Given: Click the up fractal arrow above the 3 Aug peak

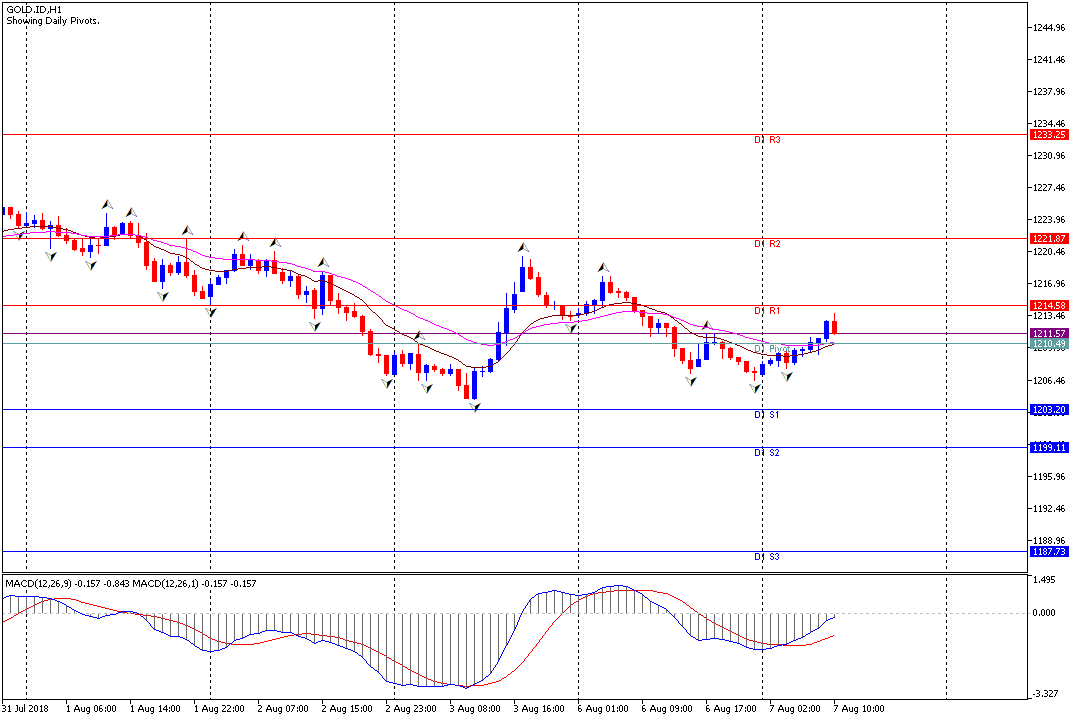Looking at the screenshot, I should click(x=522, y=246).
